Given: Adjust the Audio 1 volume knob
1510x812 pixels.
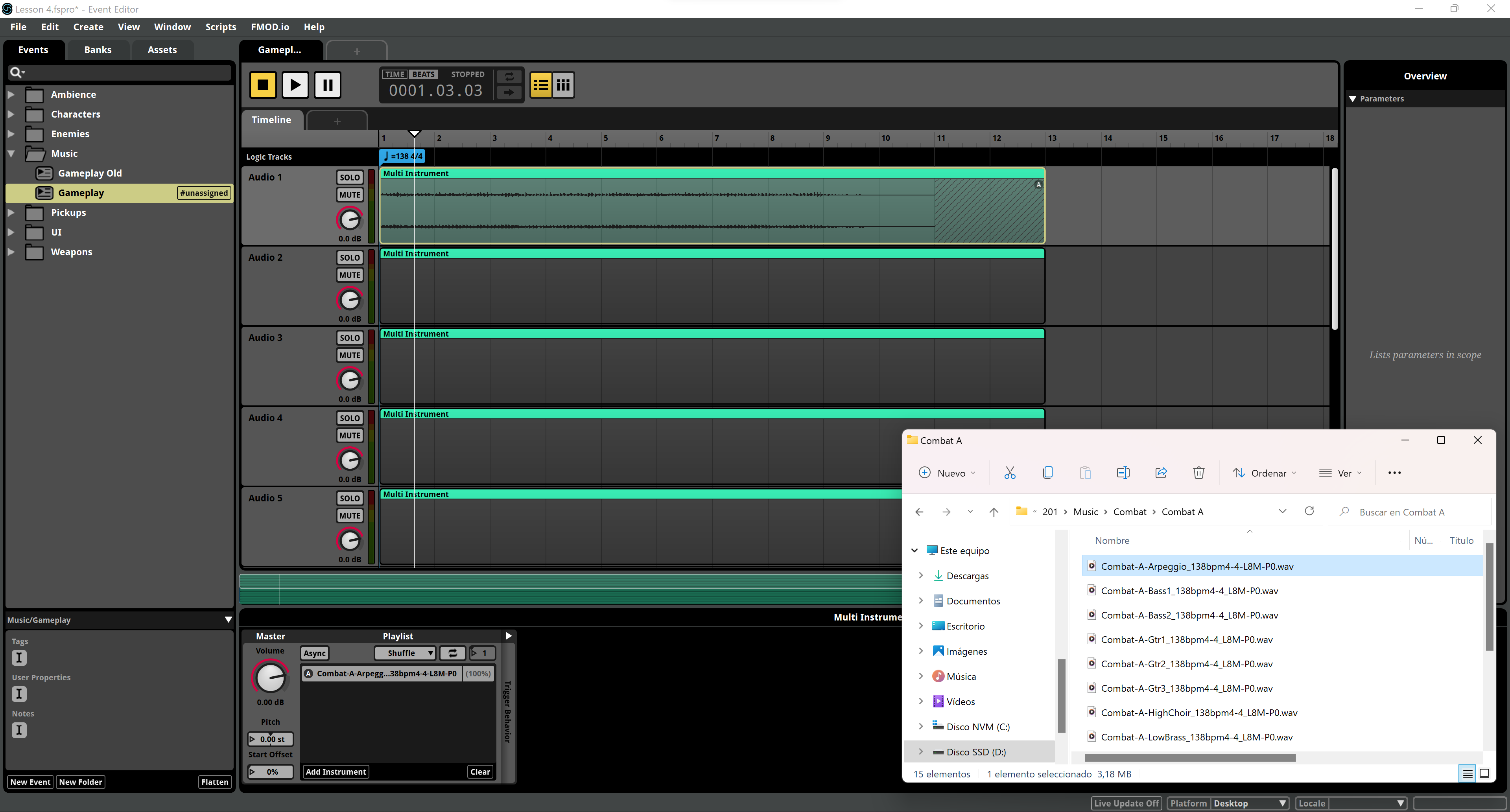Looking at the screenshot, I should [350, 220].
